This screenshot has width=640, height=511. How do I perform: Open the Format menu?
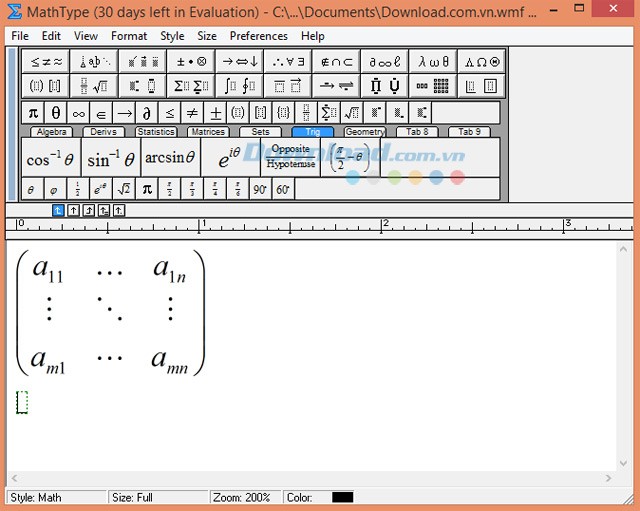(129, 36)
